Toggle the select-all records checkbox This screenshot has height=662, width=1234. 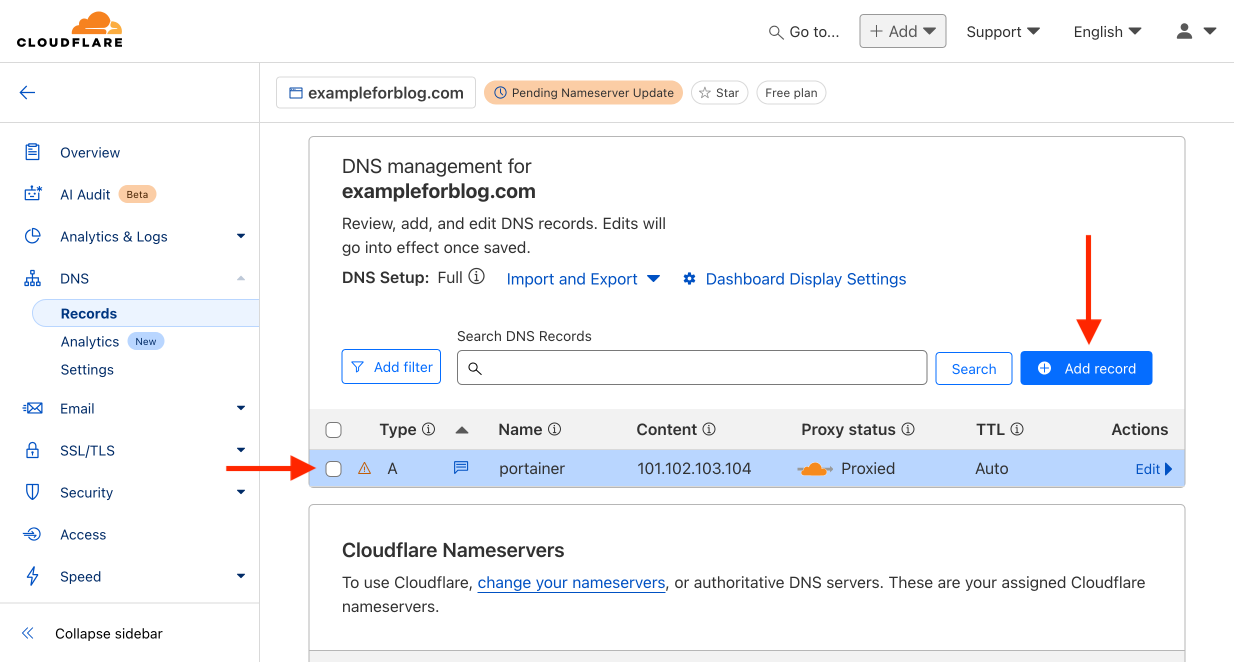coord(334,430)
